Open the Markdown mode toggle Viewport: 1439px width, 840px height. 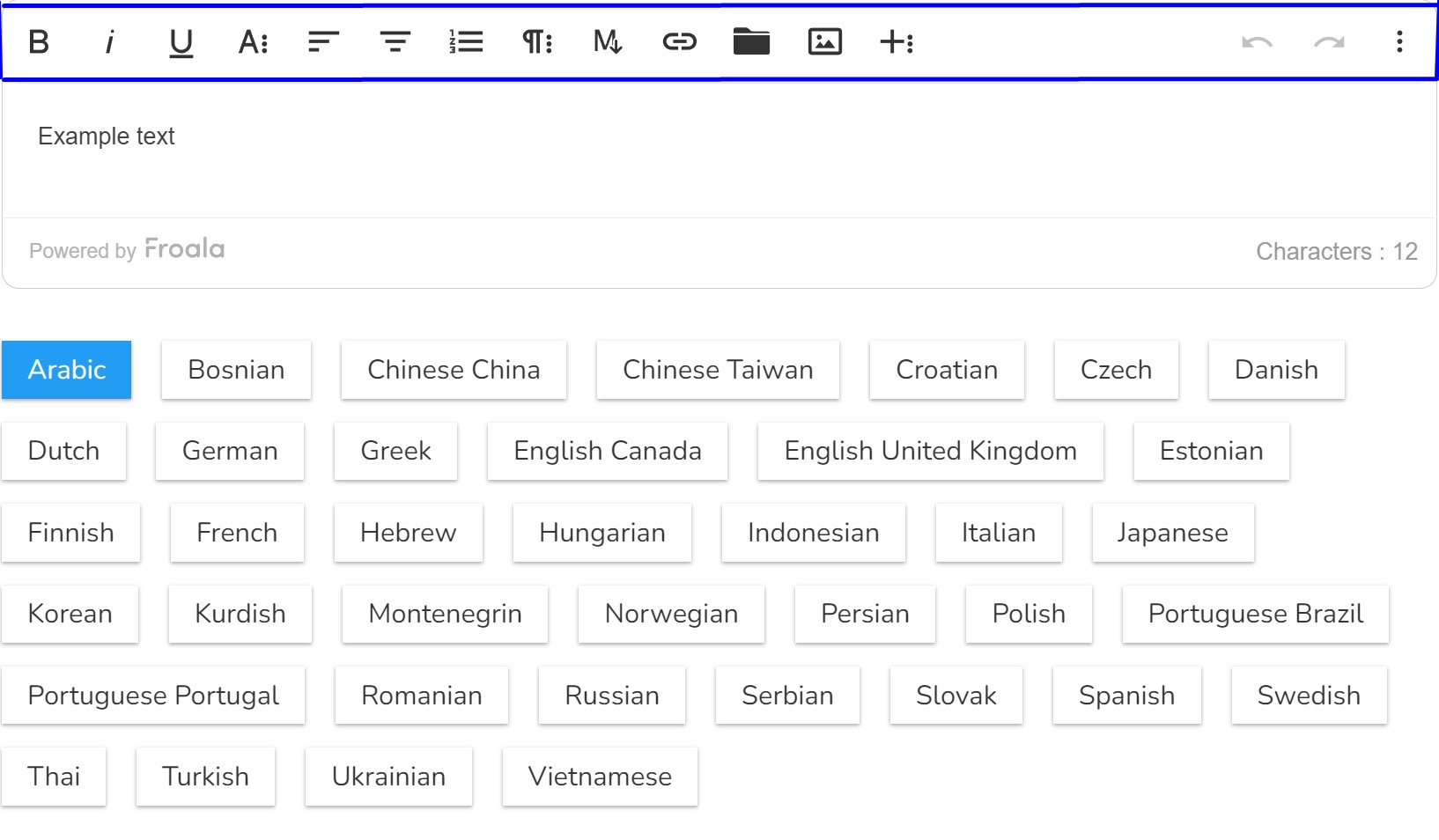(x=607, y=41)
